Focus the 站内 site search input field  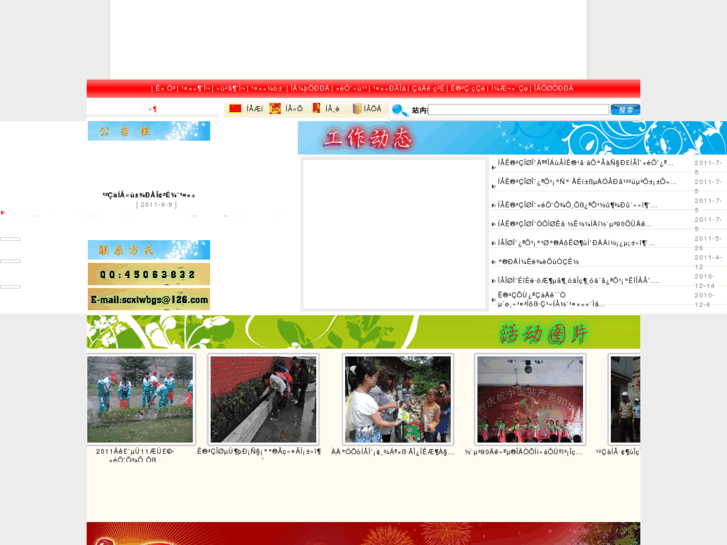click(x=519, y=110)
